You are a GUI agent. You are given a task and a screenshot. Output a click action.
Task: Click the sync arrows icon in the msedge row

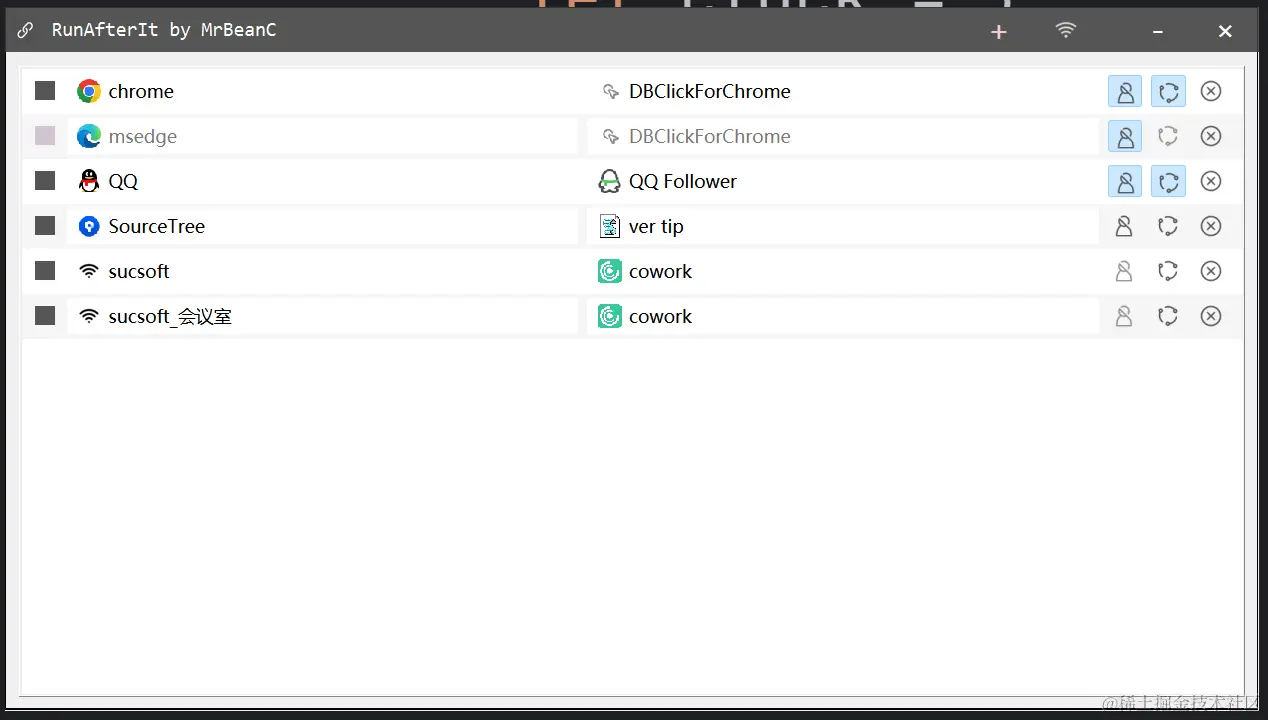coord(1168,136)
